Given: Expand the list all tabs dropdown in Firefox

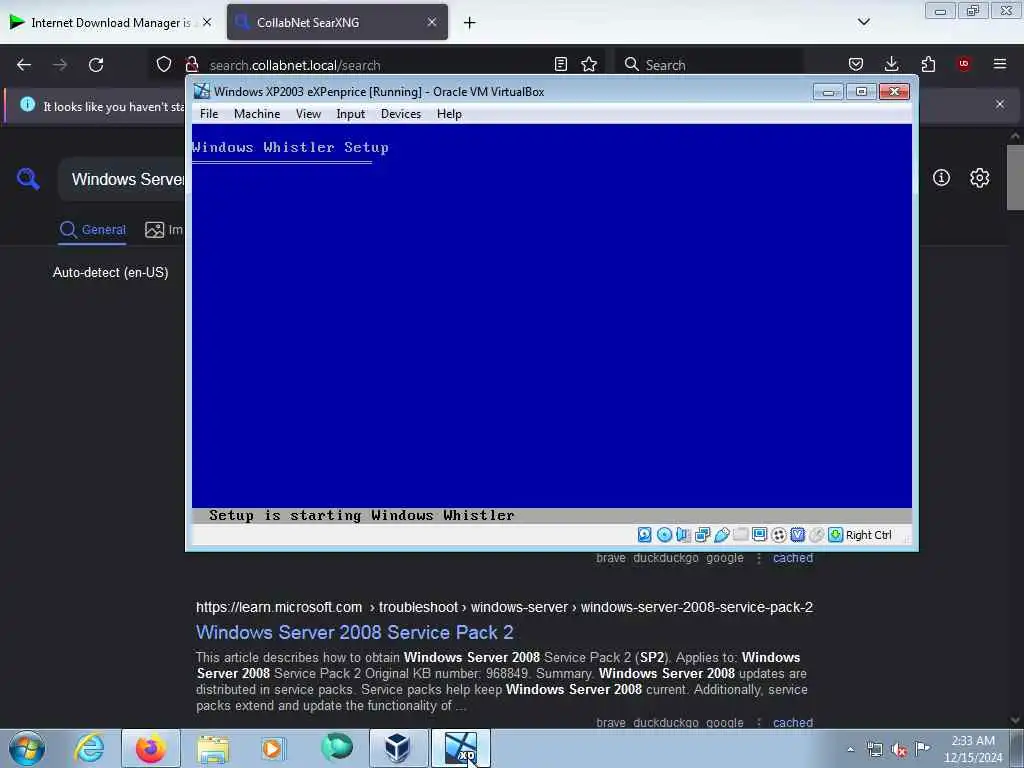Looking at the screenshot, I should [x=863, y=22].
